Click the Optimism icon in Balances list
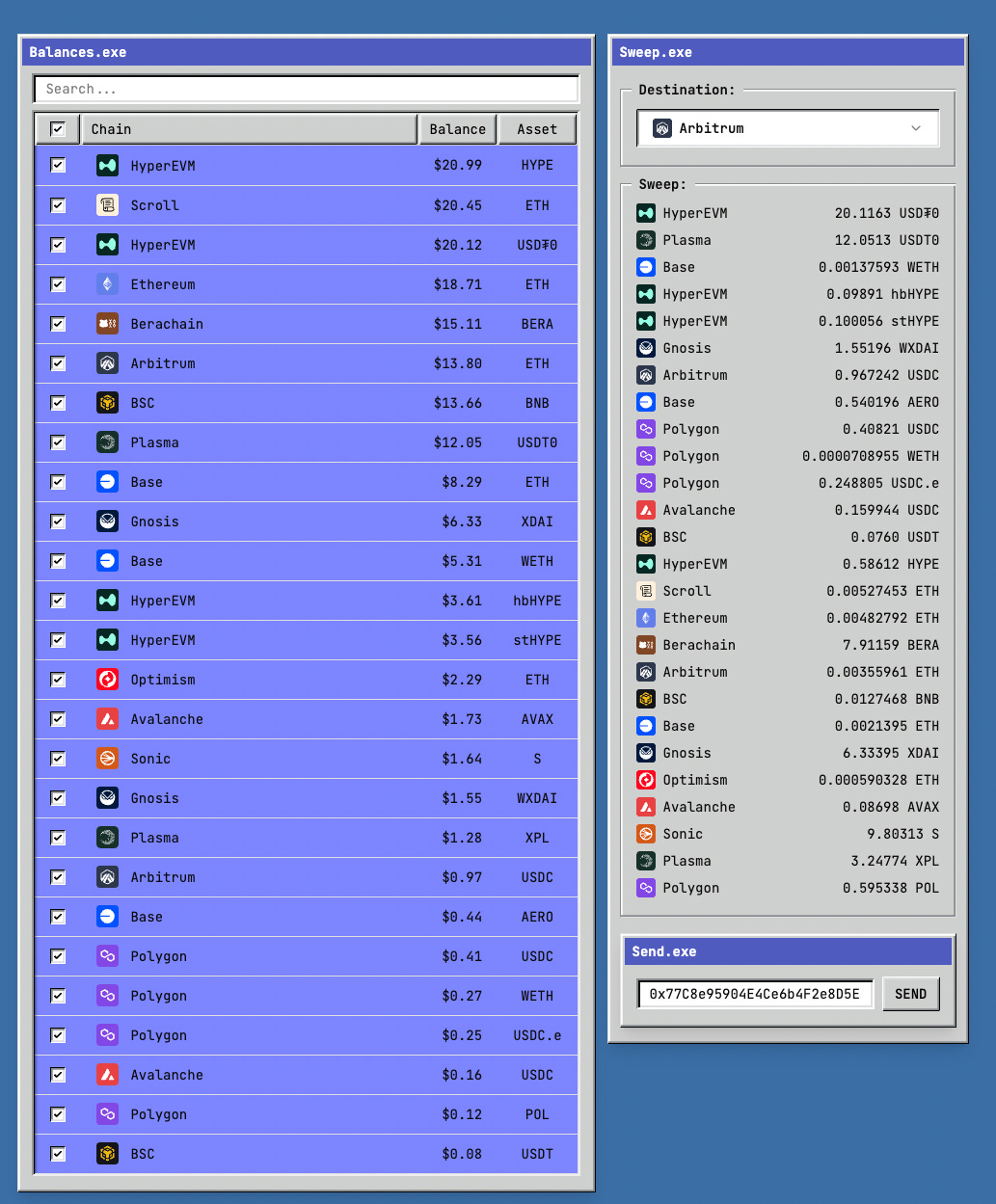 click(x=107, y=679)
